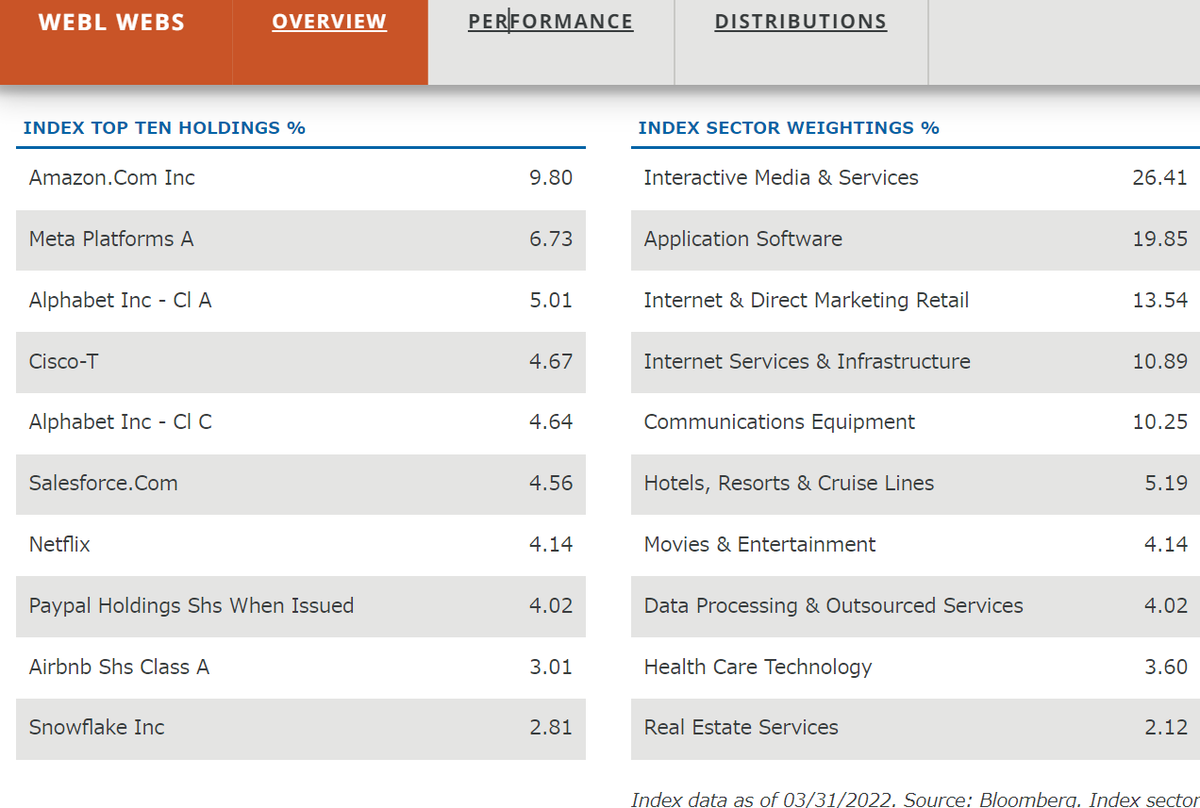Image resolution: width=1200 pixels, height=808 pixels.
Task: Select the Netflix holding name
Action: 60,544
